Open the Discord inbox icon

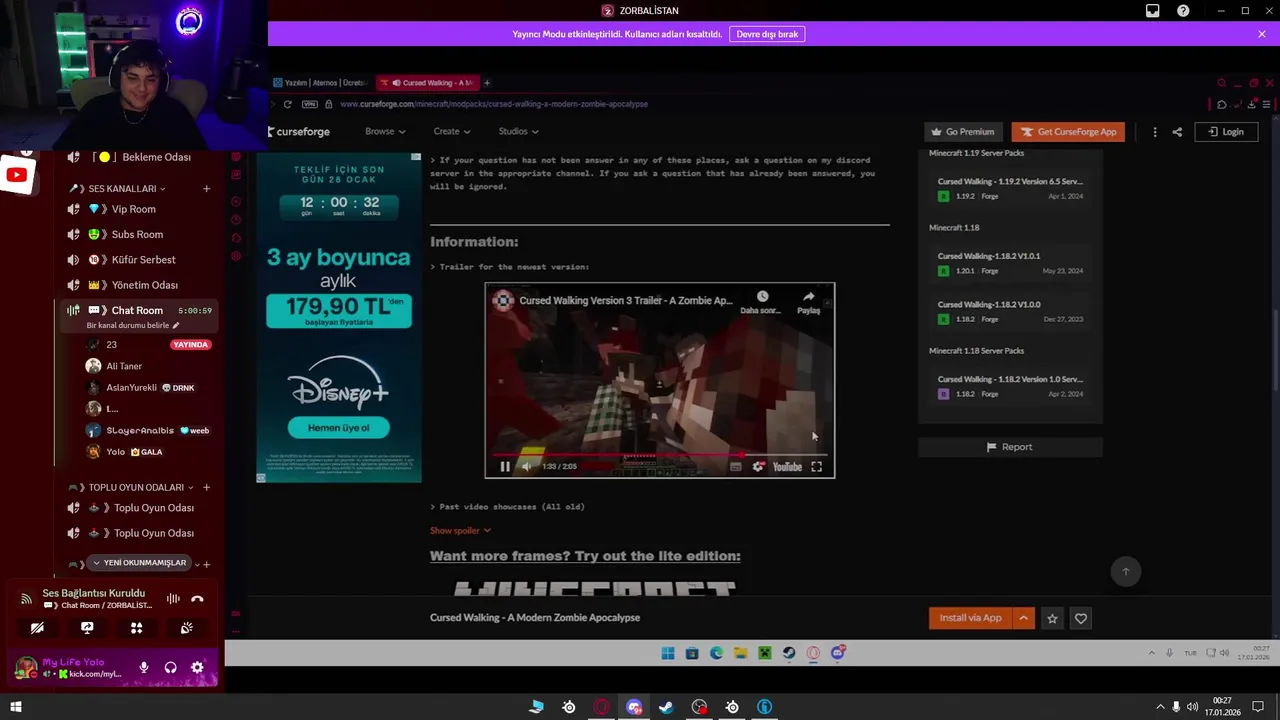point(1153,11)
